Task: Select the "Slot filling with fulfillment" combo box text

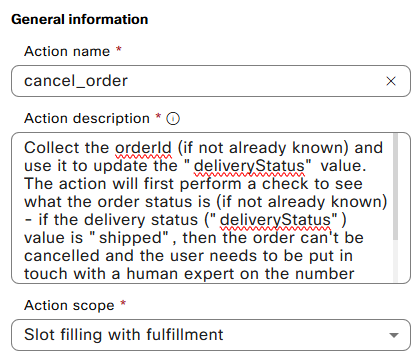Action: click(124, 334)
